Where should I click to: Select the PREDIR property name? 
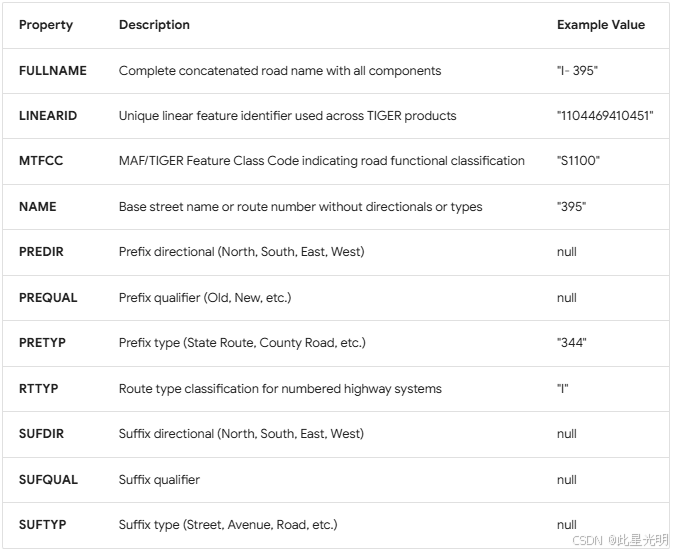pos(41,252)
